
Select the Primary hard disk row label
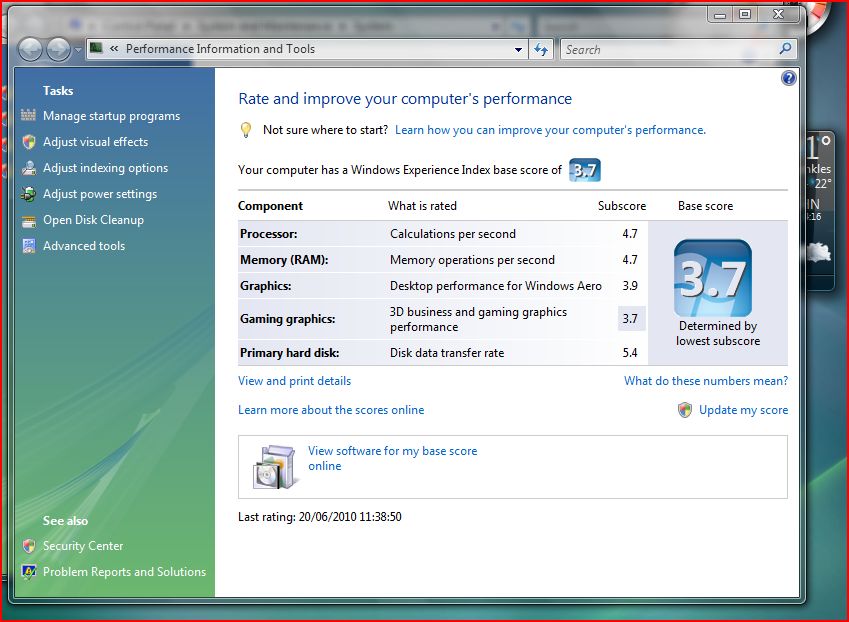[x=290, y=353]
